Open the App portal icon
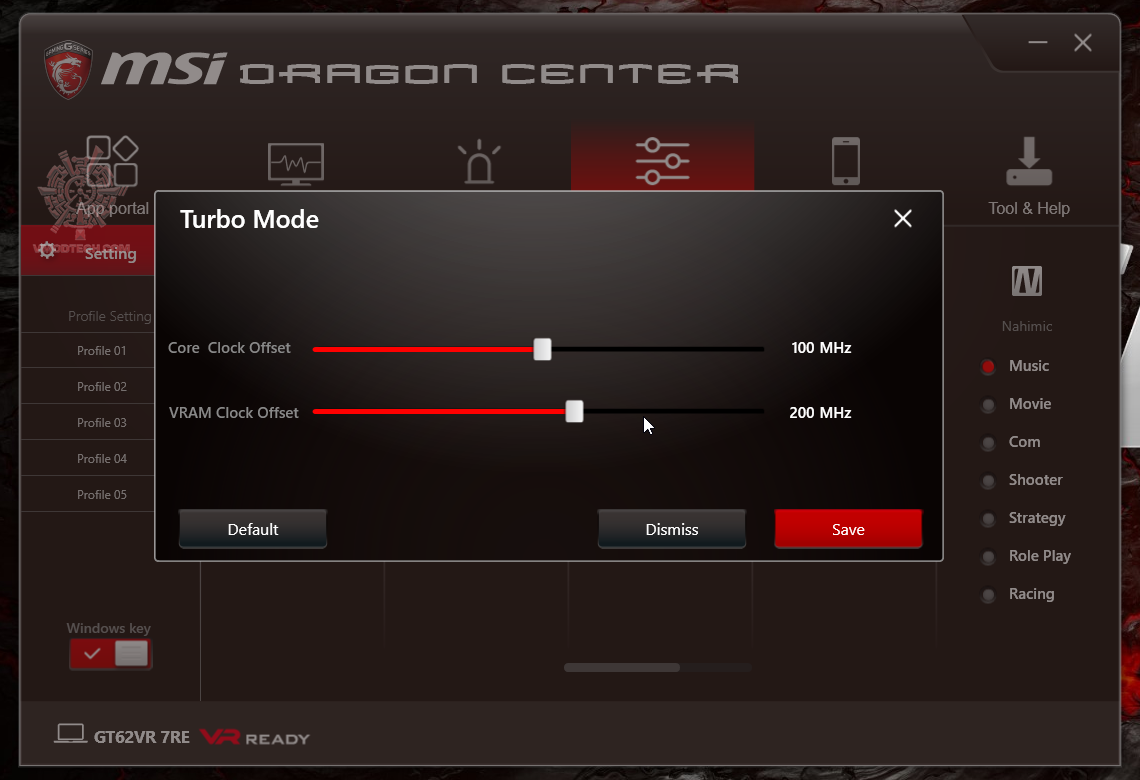This screenshot has width=1140, height=780. click(x=112, y=161)
